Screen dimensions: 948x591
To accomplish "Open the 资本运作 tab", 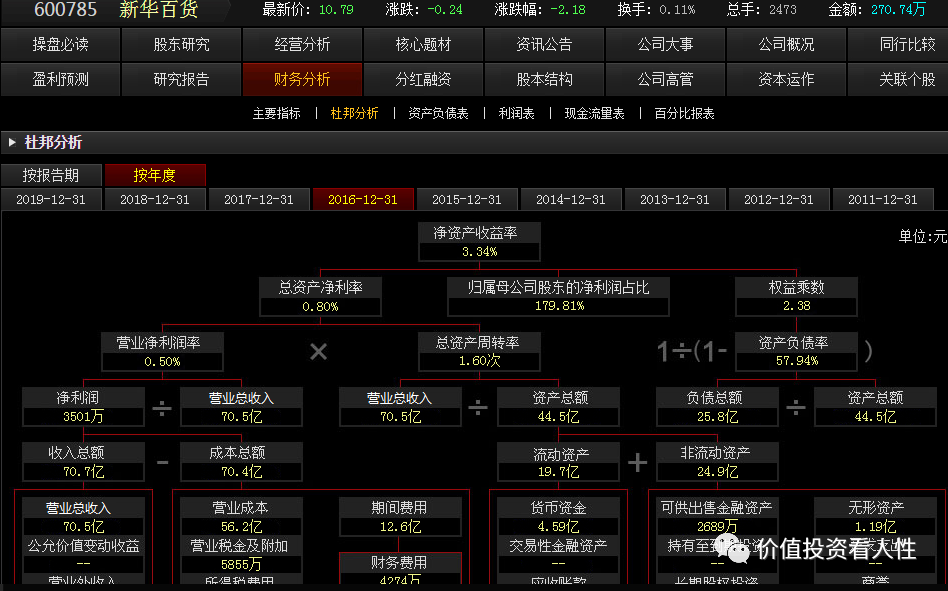I will [786, 79].
